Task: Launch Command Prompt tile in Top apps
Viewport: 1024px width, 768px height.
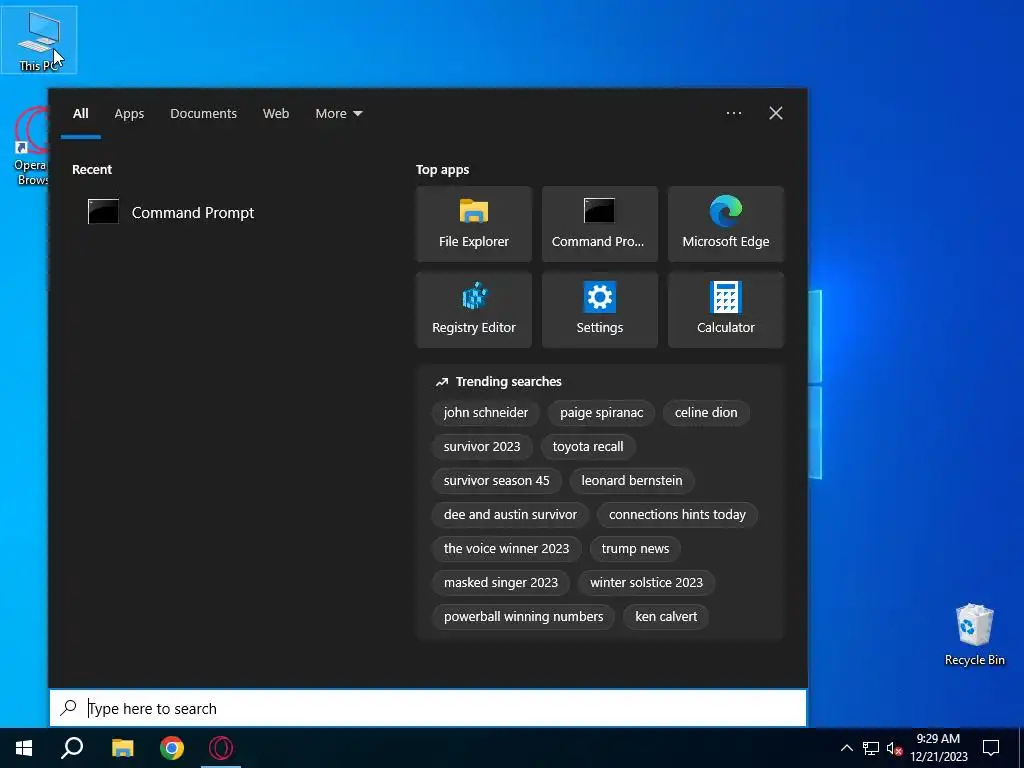Action: tap(600, 224)
